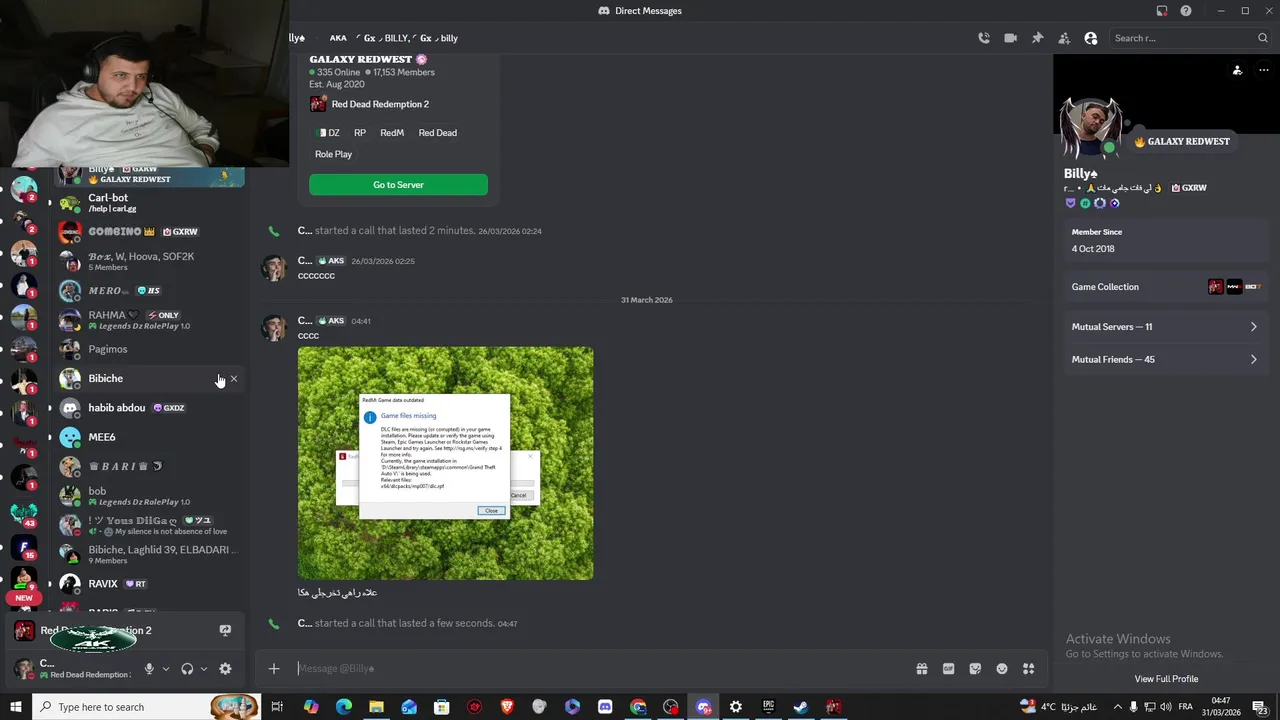Open Discord help icon in title bar
The image size is (1280, 720).
coord(1186,11)
